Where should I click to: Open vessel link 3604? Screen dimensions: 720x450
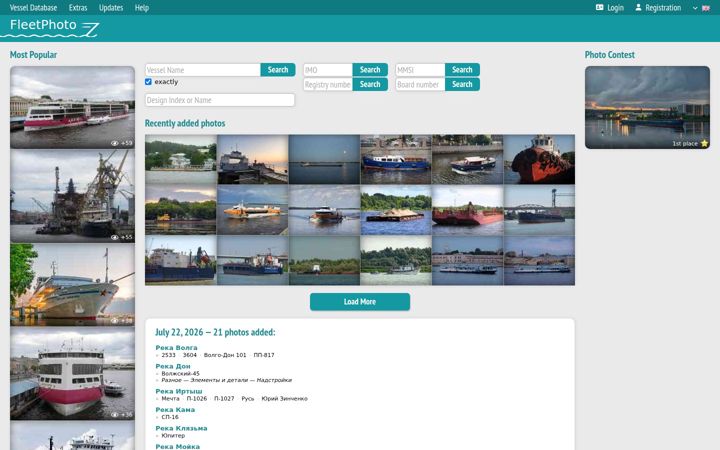click(x=190, y=355)
